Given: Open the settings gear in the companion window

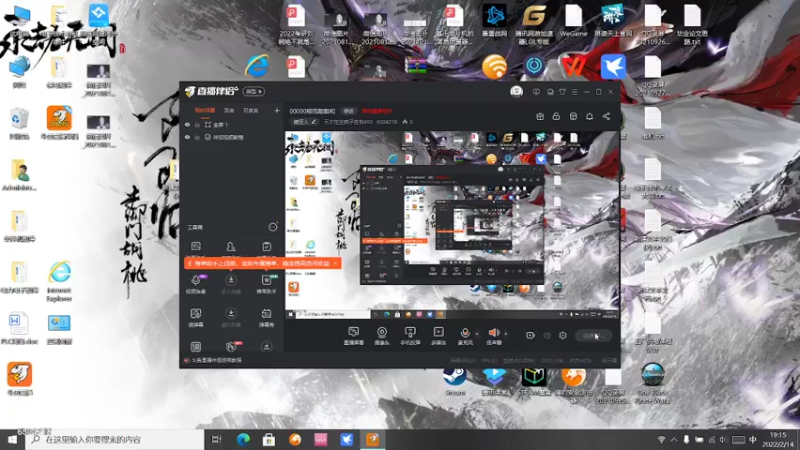Looking at the screenshot, I should click(563, 335).
